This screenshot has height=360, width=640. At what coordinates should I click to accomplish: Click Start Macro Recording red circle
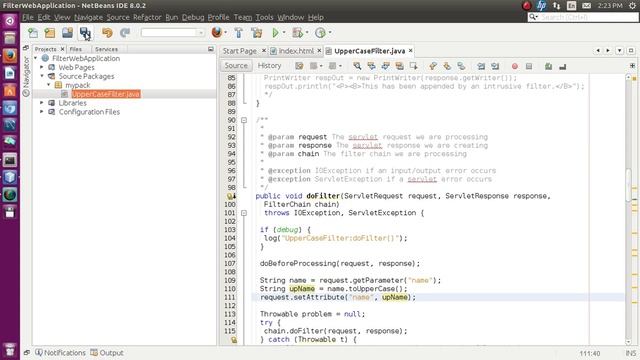[515, 66]
